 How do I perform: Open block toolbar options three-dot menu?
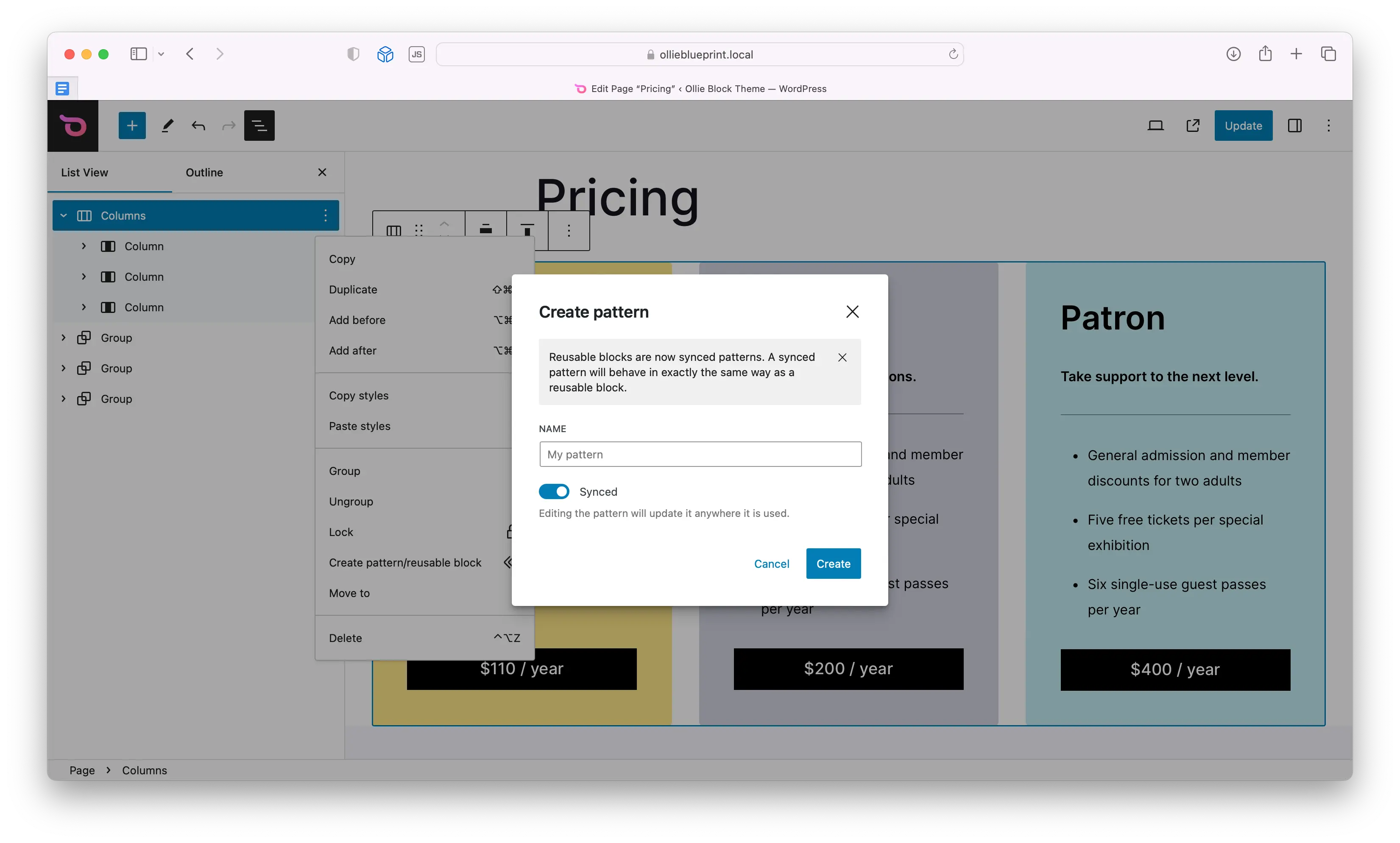pyautogui.click(x=569, y=230)
